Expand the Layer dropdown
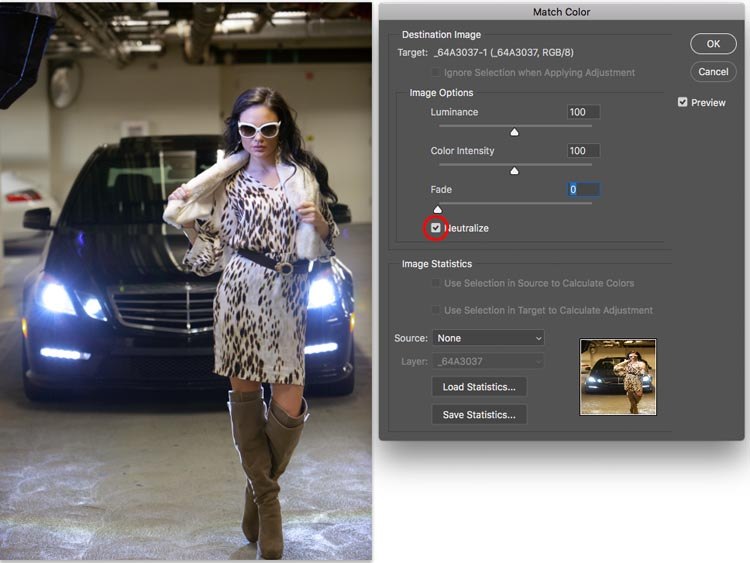The image size is (750, 563). coord(489,361)
